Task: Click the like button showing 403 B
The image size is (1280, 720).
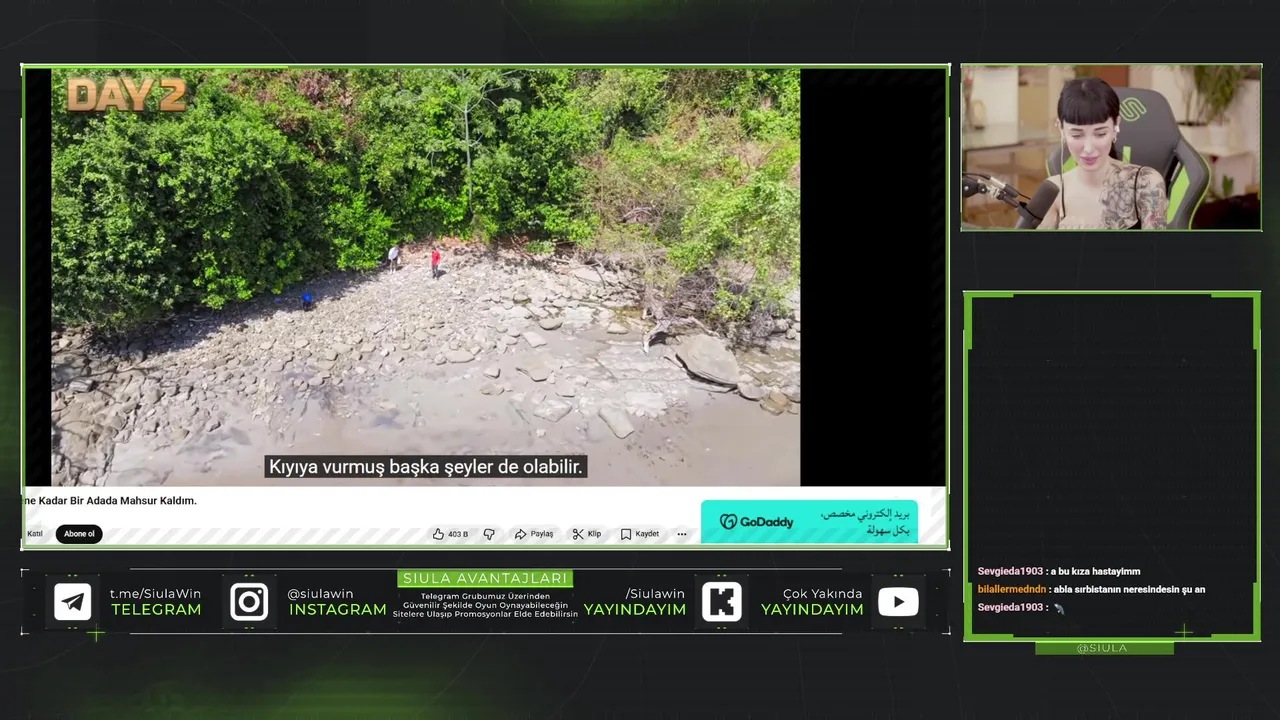Action: (x=450, y=534)
